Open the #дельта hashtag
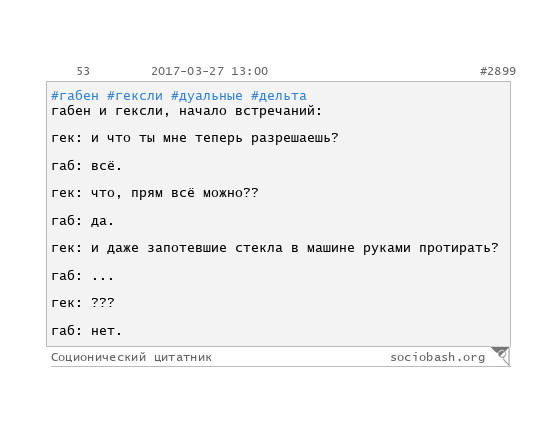This screenshot has width=549, height=440. 279,96
